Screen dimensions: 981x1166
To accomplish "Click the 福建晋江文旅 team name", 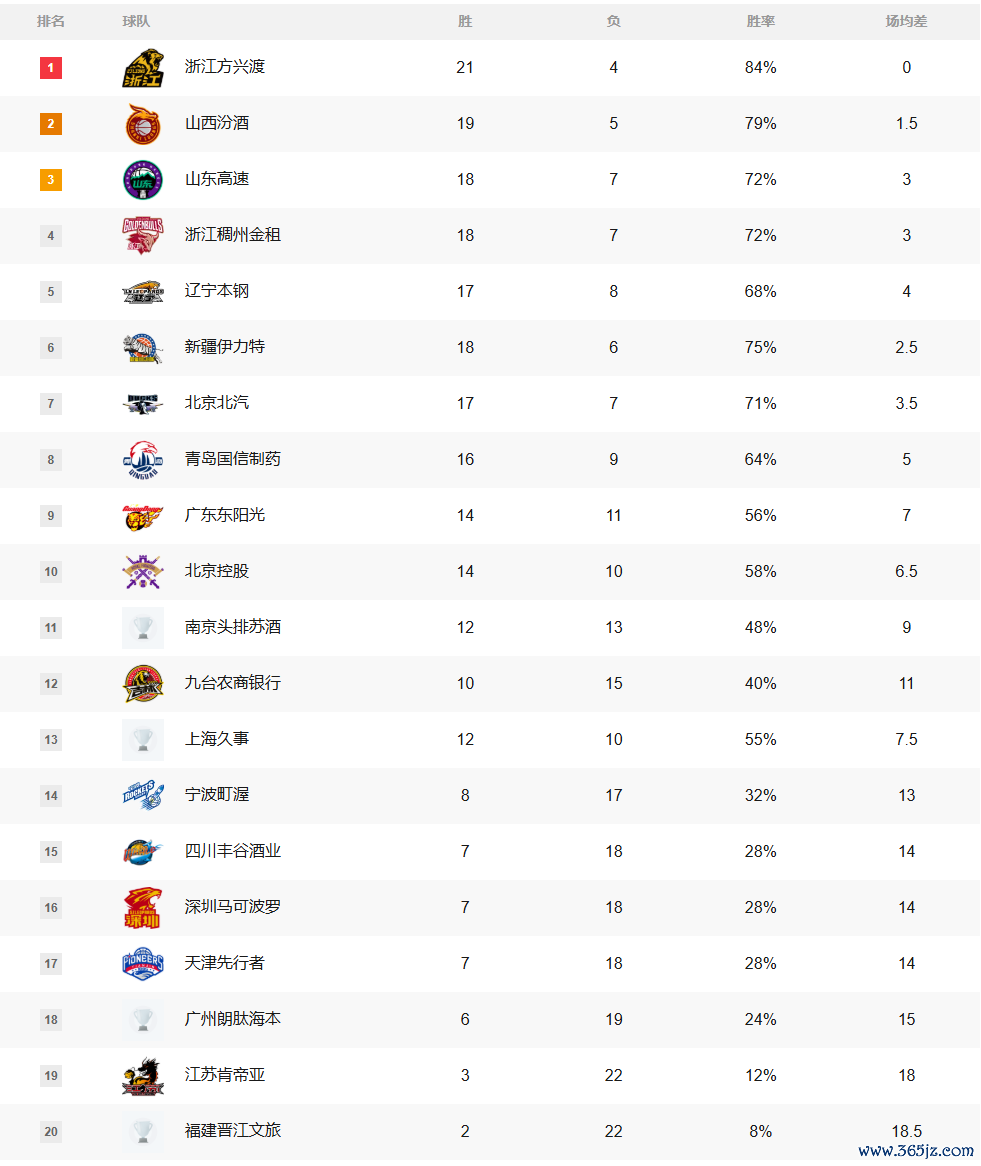I will pyautogui.click(x=233, y=1131).
